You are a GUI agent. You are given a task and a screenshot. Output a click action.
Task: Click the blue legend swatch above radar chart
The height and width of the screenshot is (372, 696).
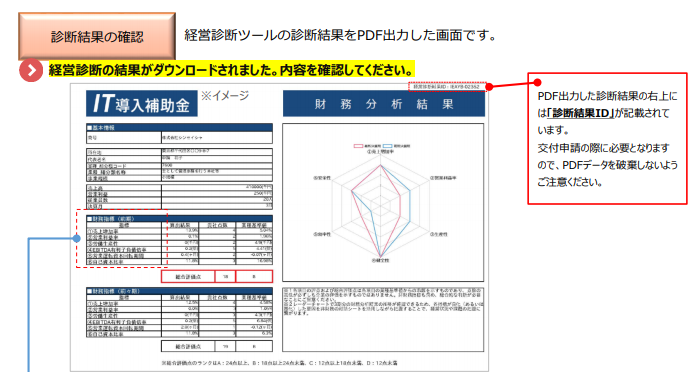[x=388, y=146]
